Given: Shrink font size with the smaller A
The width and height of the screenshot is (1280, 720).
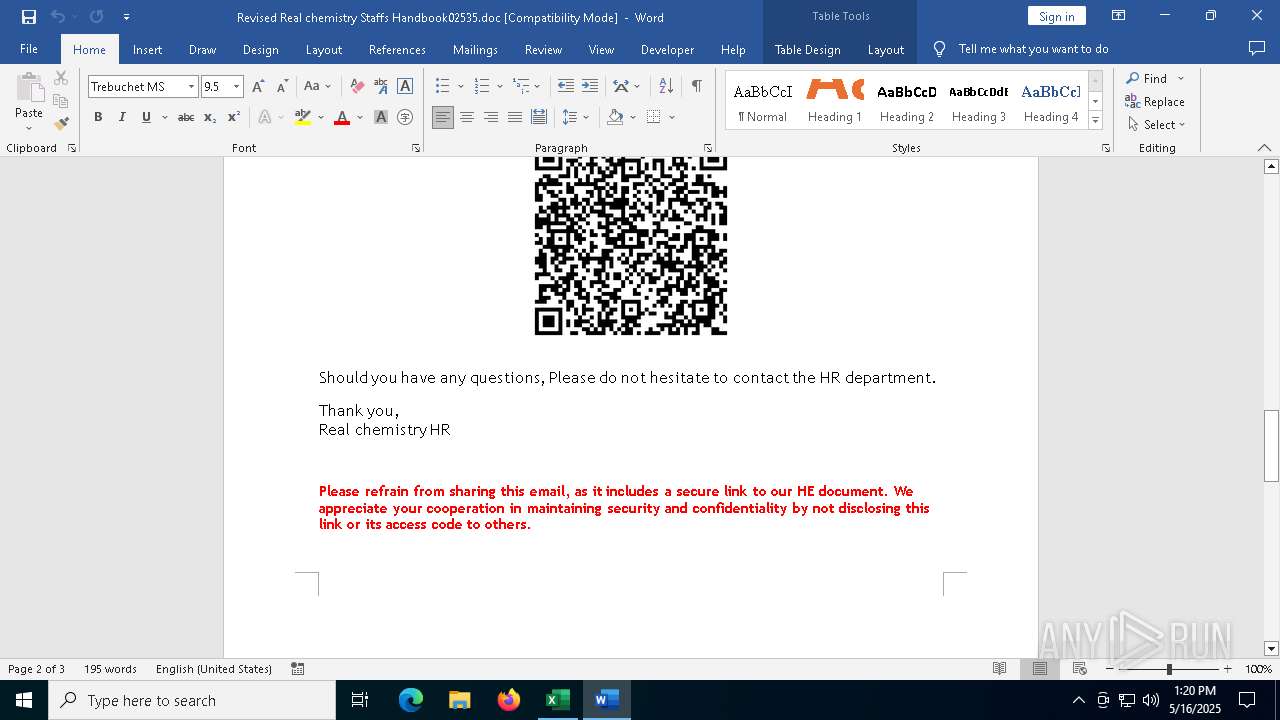Looking at the screenshot, I should (282, 87).
